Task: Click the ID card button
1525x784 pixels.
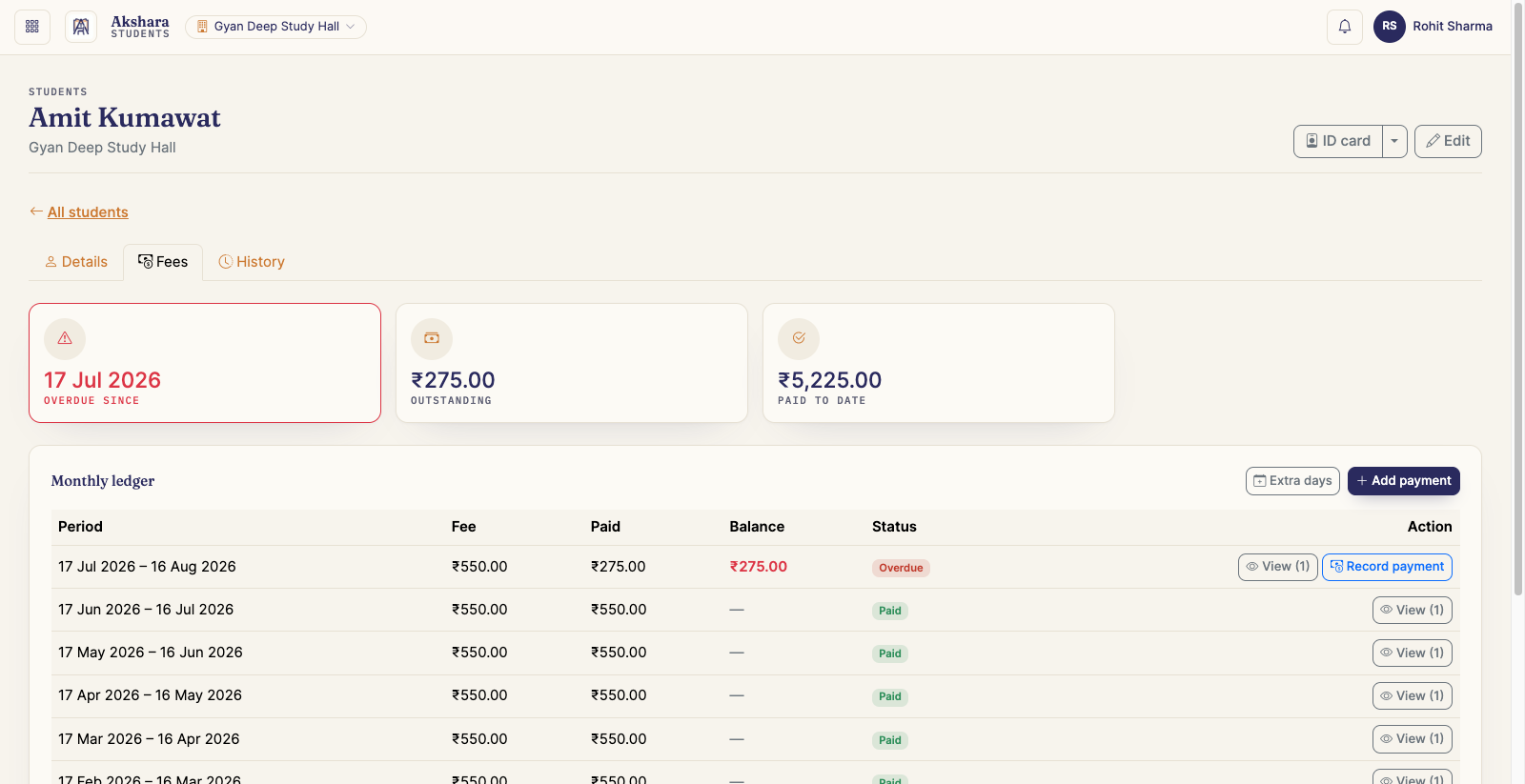Action: coord(1338,141)
